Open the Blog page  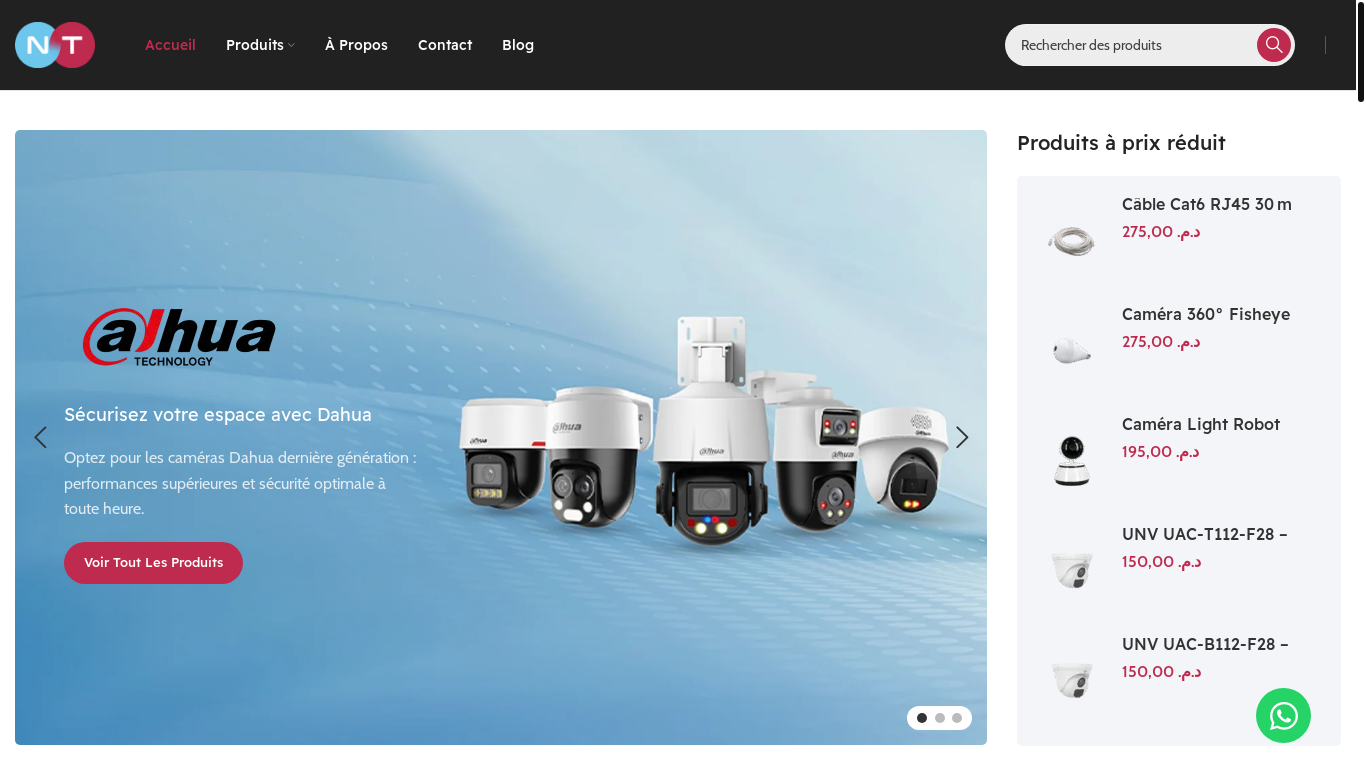[x=518, y=45]
